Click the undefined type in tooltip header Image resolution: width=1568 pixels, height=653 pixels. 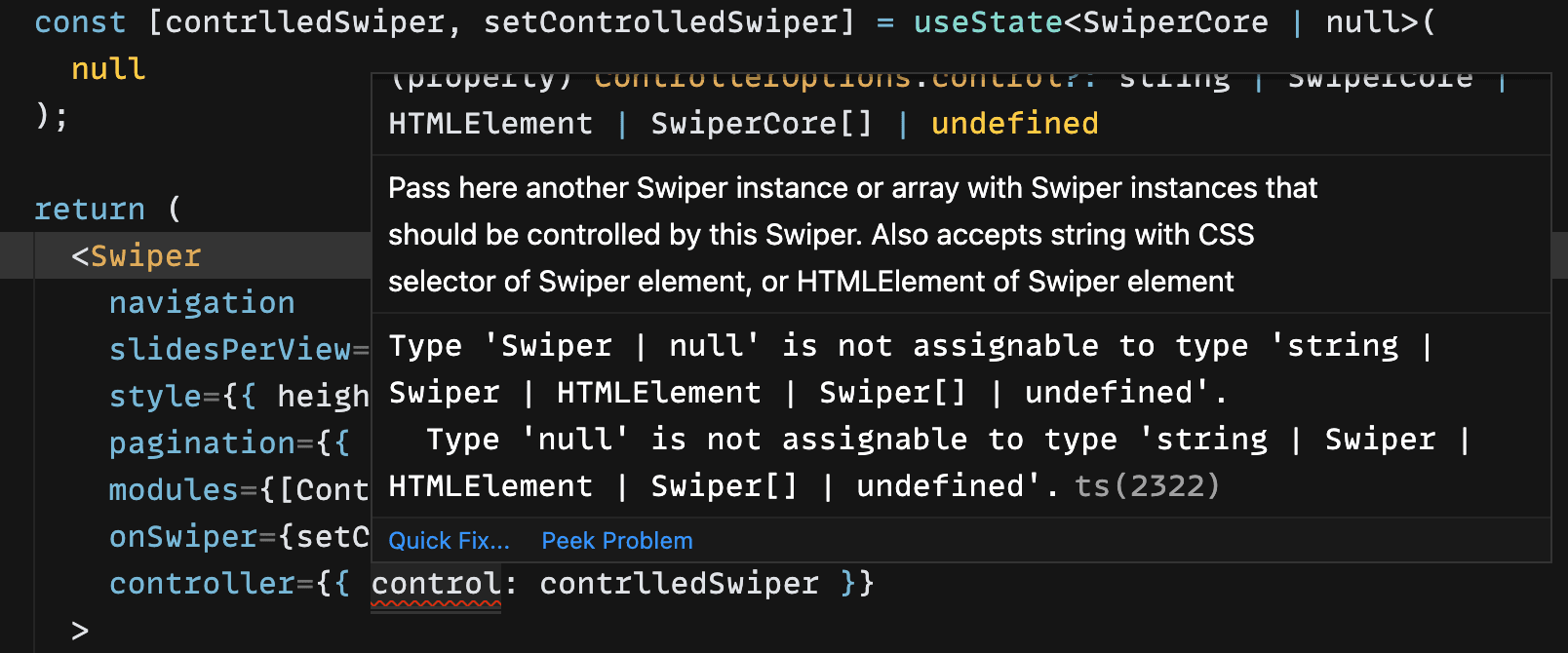coord(1014,124)
